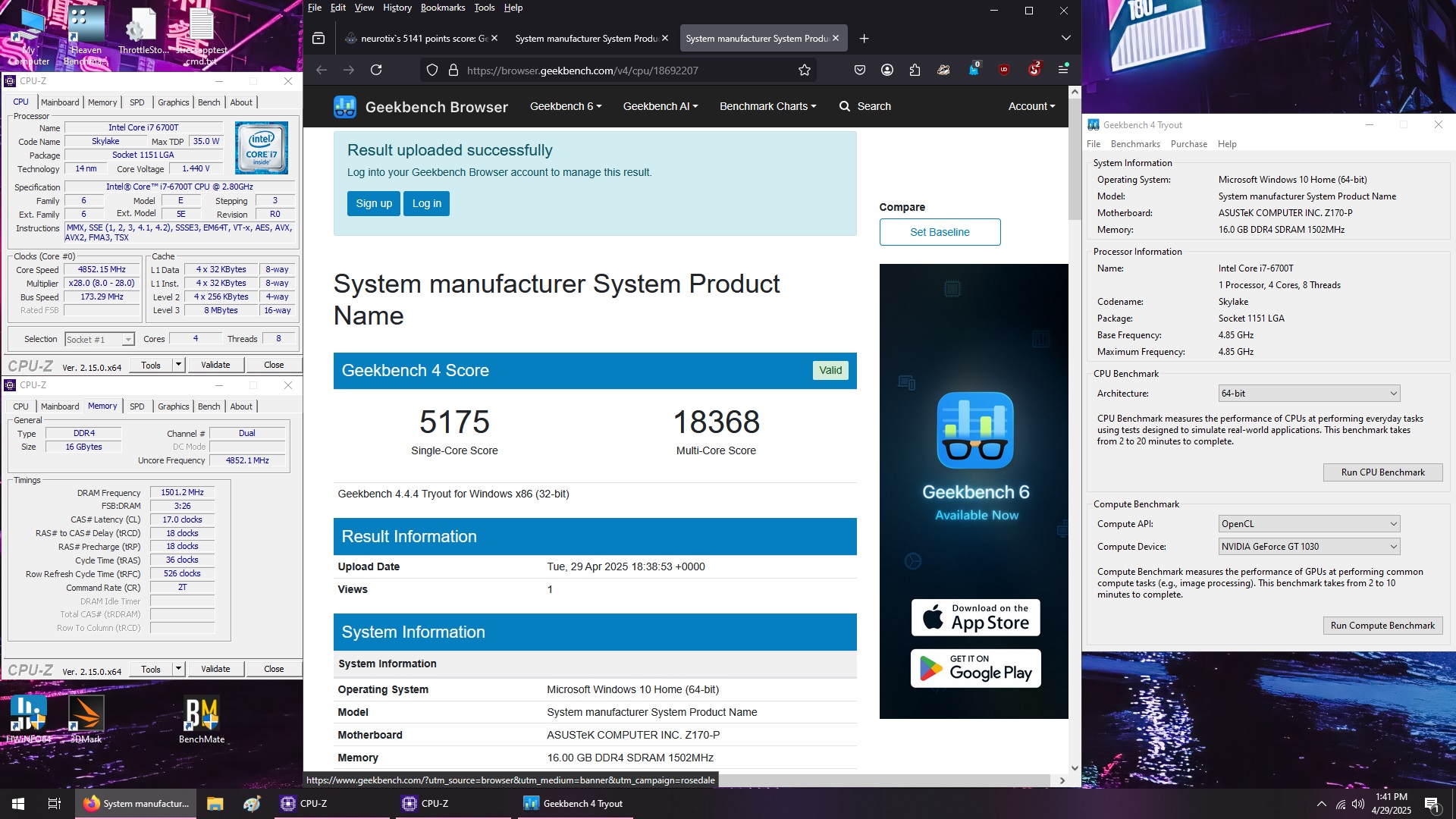
Task: Open the Firefox extensions puzzle icon
Action: click(x=915, y=70)
